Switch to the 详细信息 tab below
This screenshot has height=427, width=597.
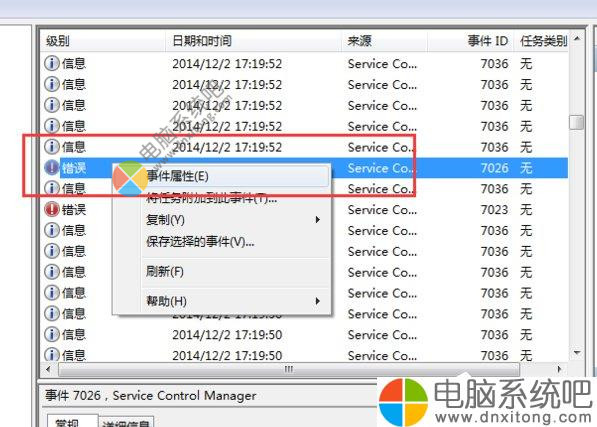coord(126,423)
